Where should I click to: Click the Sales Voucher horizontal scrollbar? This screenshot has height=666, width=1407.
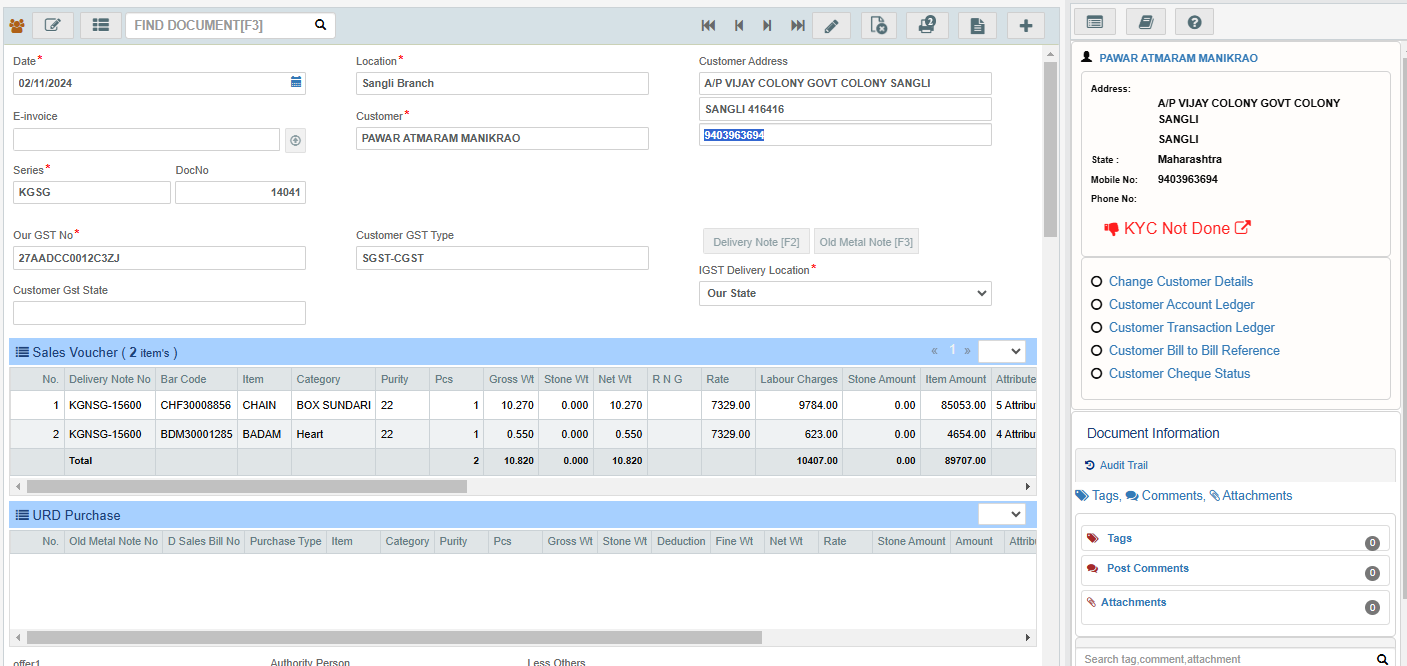247,486
